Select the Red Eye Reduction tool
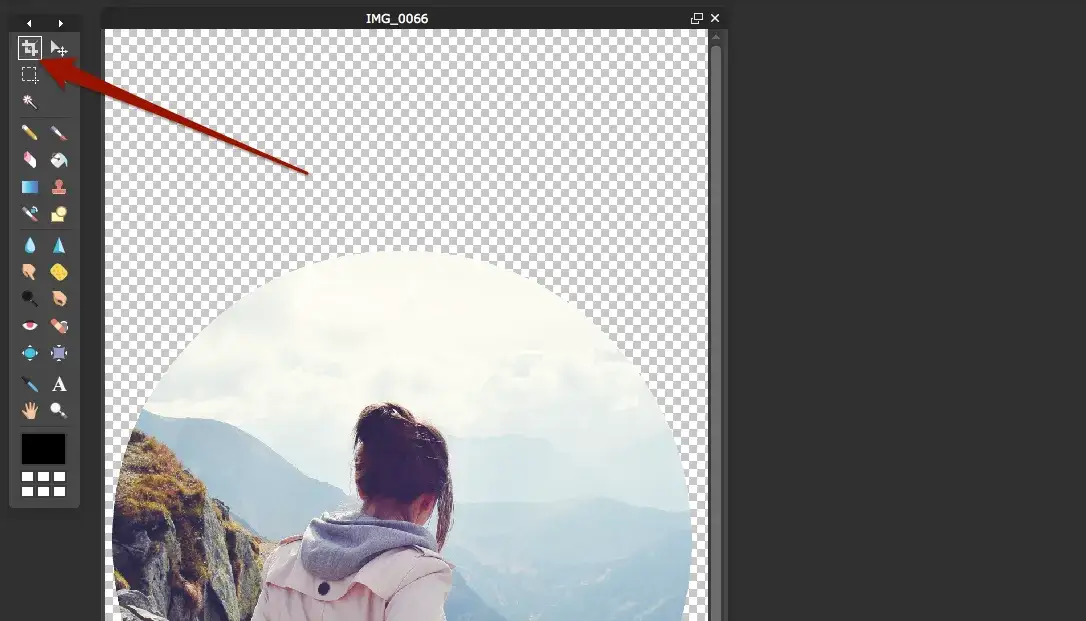This screenshot has height=621, width=1086. point(30,326)
